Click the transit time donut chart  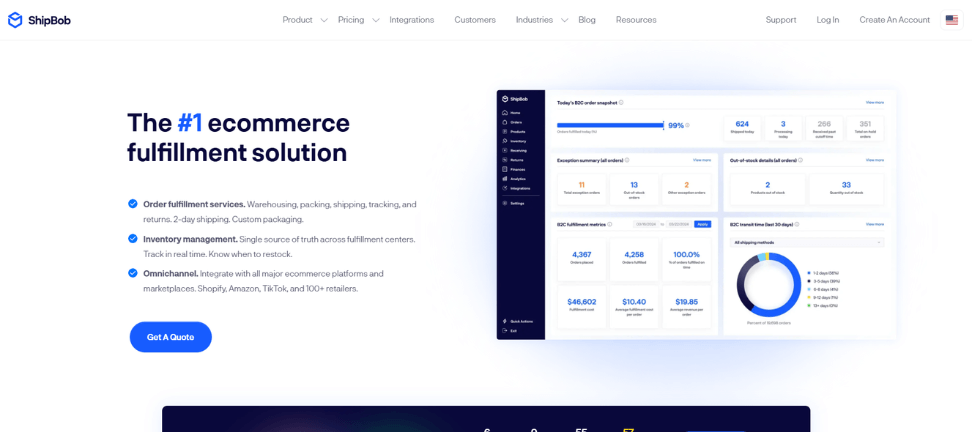coord(769,284)
